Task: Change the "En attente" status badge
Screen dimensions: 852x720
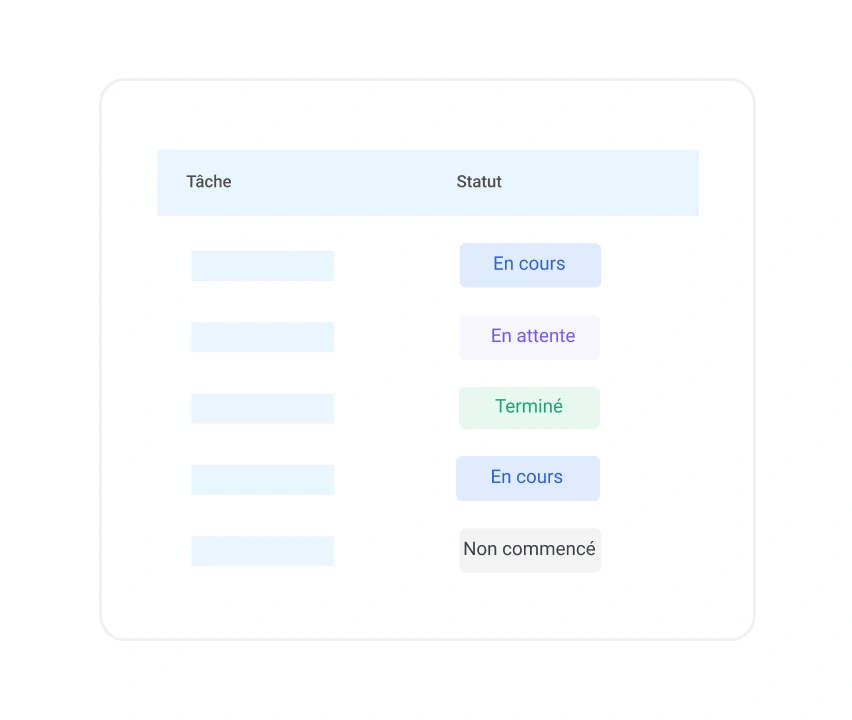Action: pos(530,337)
